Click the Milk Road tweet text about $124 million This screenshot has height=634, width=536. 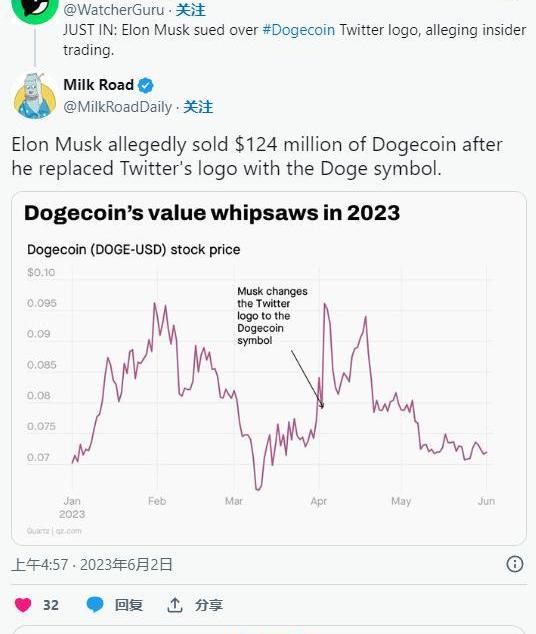[257, 156]
